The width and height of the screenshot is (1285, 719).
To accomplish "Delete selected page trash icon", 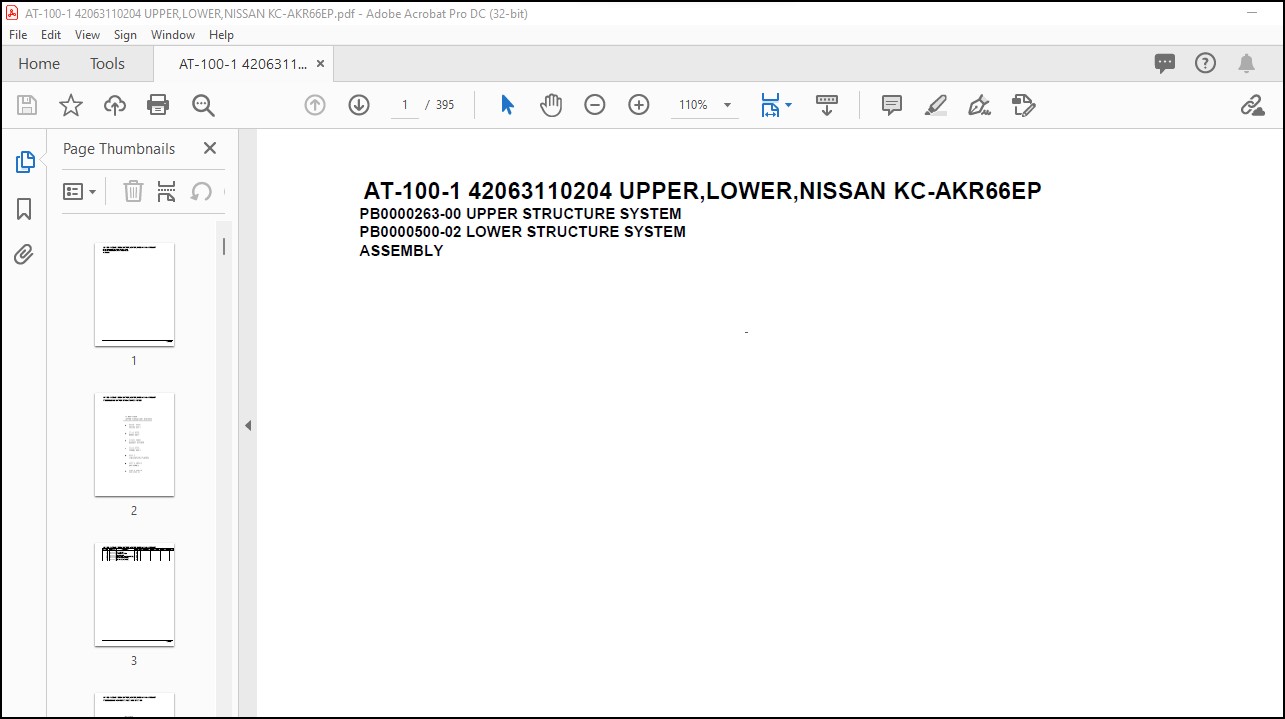I will (133, 191).
